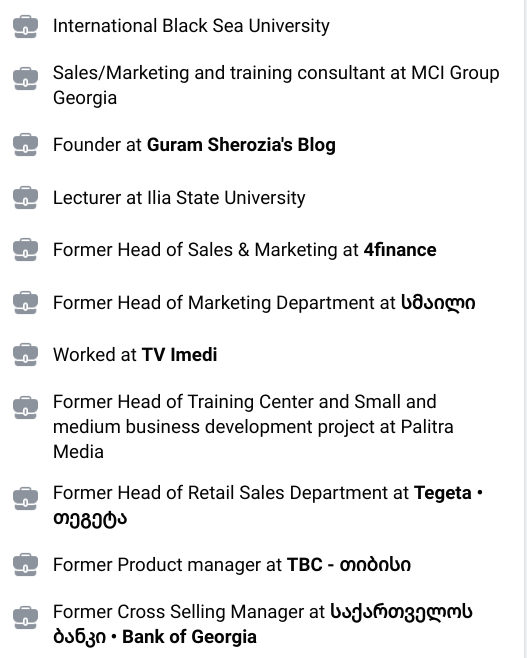This screenshot has width=527, height=658.
Task: Open the 4finance page link
Action: pyautogui.click(x=400, y=250)
